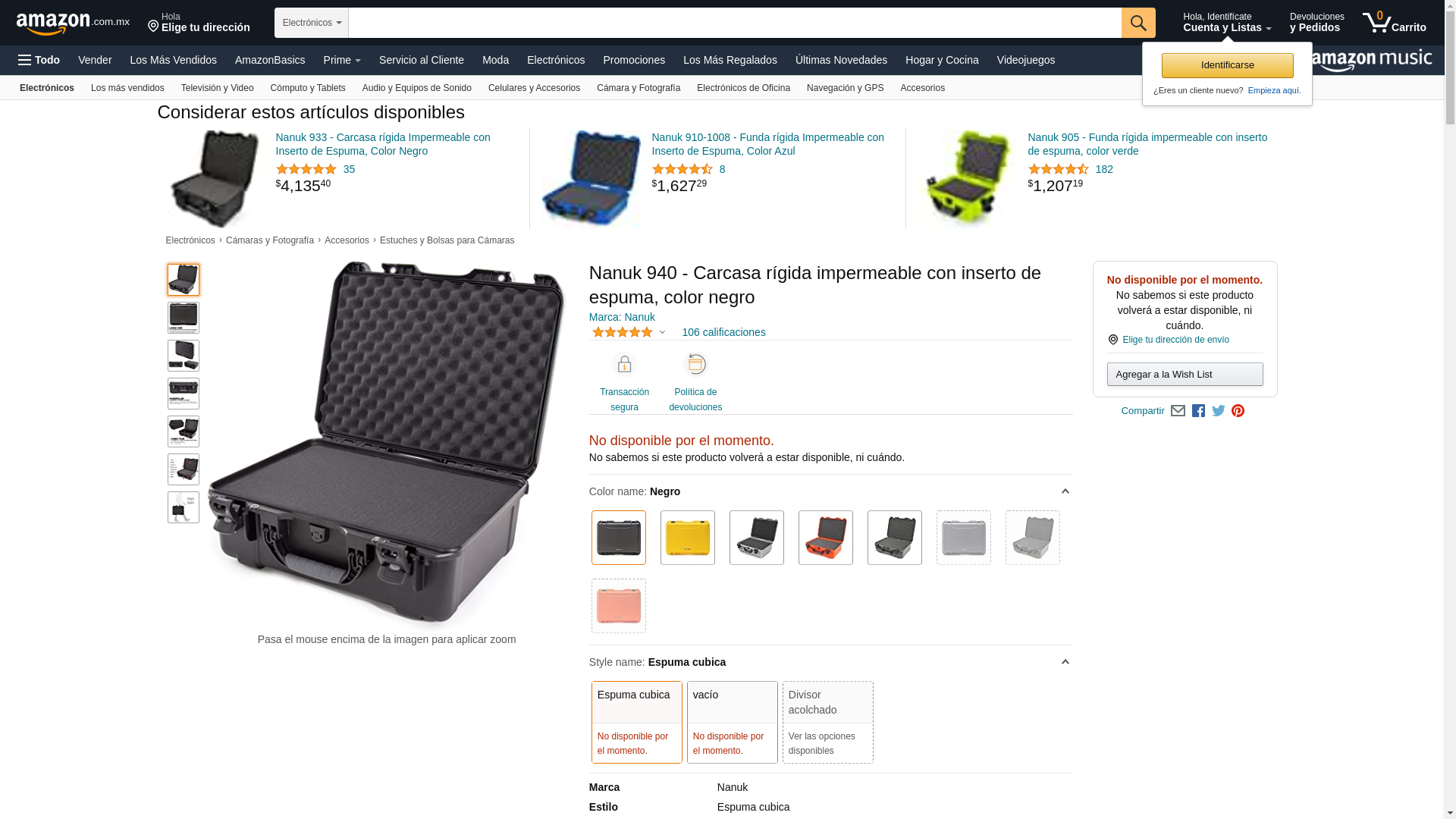The width and height of the screenshot is (1456, 819).
Task: Click the yellow Identificarse button
Action: coord(1227,65)
